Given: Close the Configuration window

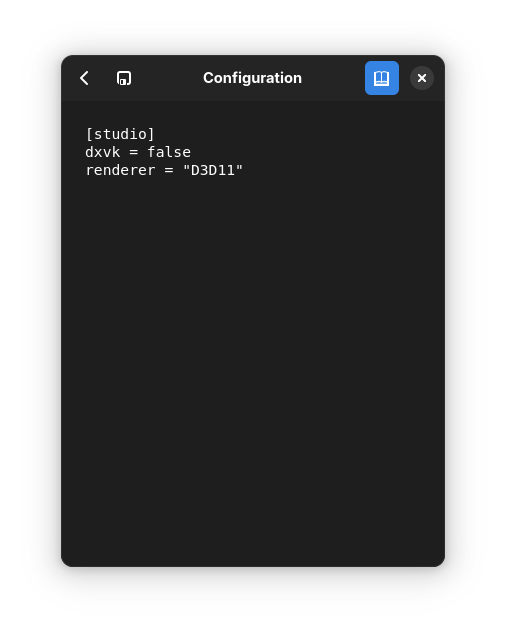Looking at the screenshot, I should 421,78.
